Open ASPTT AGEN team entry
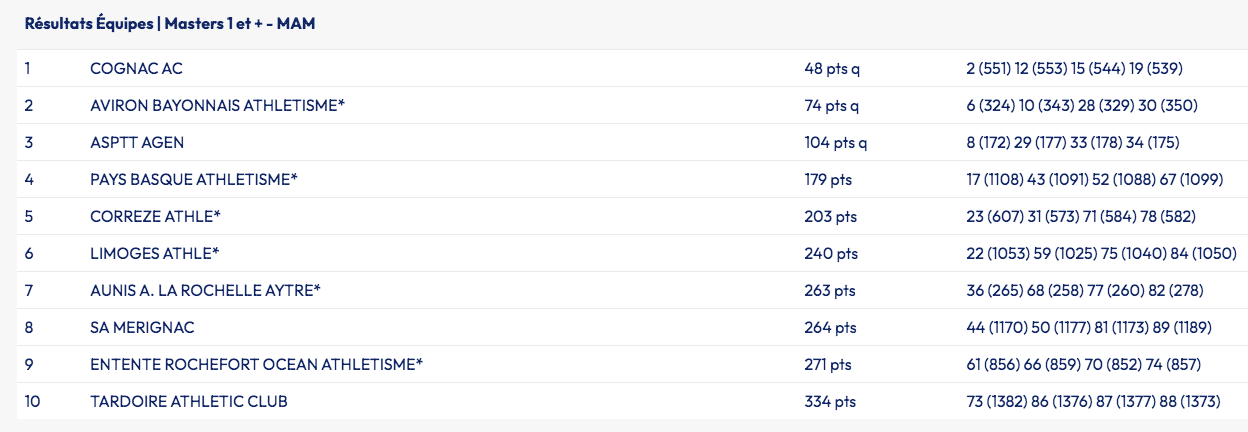1248x432 pixels. pos(137,143)
